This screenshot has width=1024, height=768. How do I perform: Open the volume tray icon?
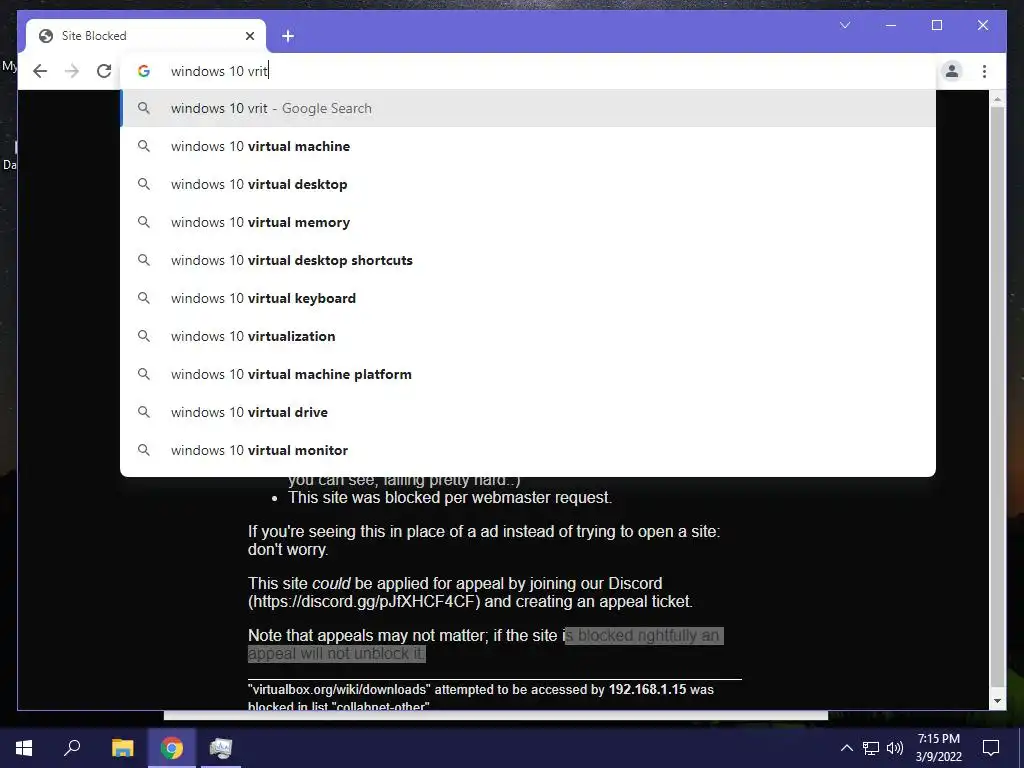point(895,748)
